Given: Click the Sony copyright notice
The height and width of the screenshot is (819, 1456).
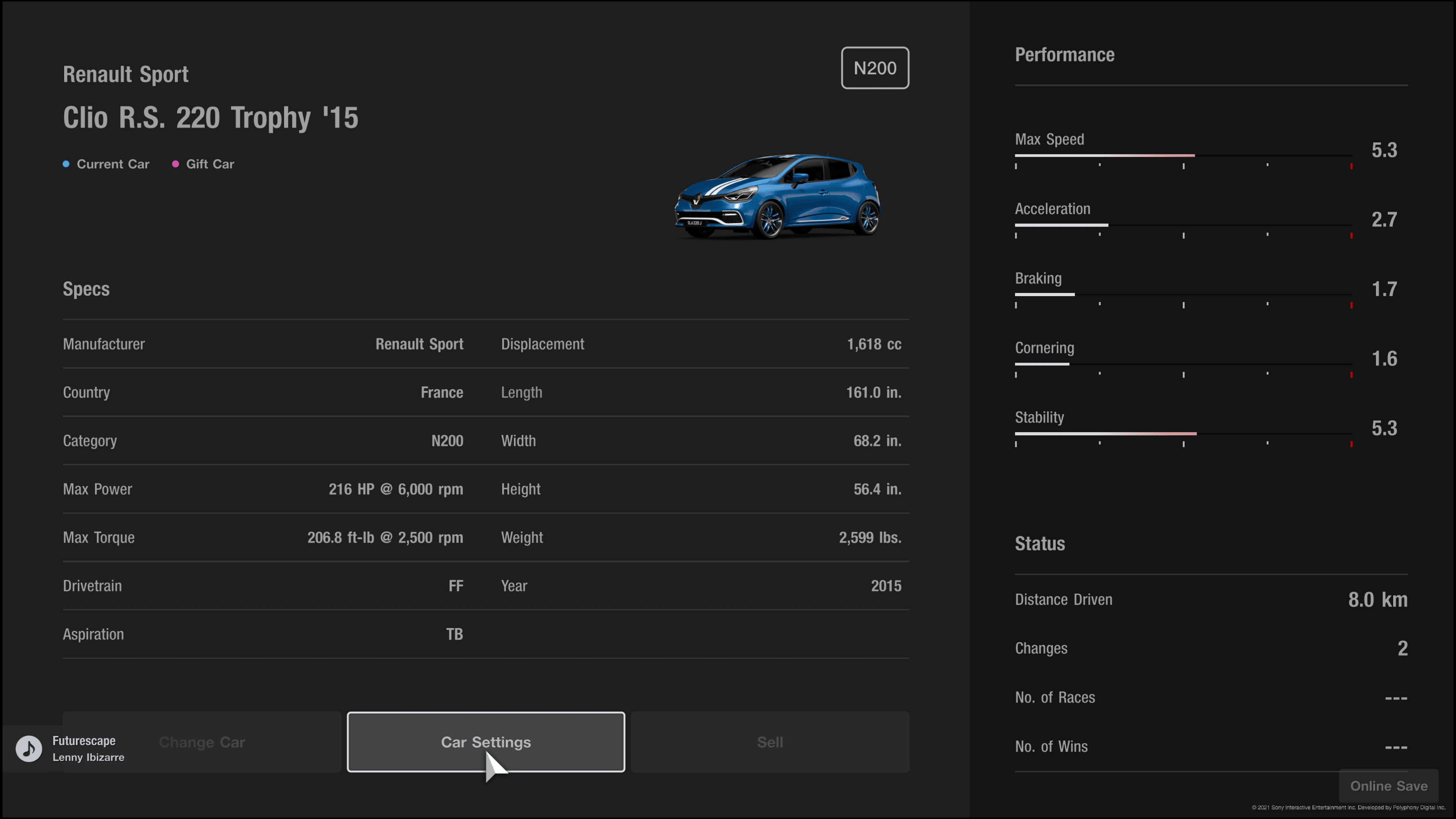Looking at the screenshot, I should [1348, 808].
